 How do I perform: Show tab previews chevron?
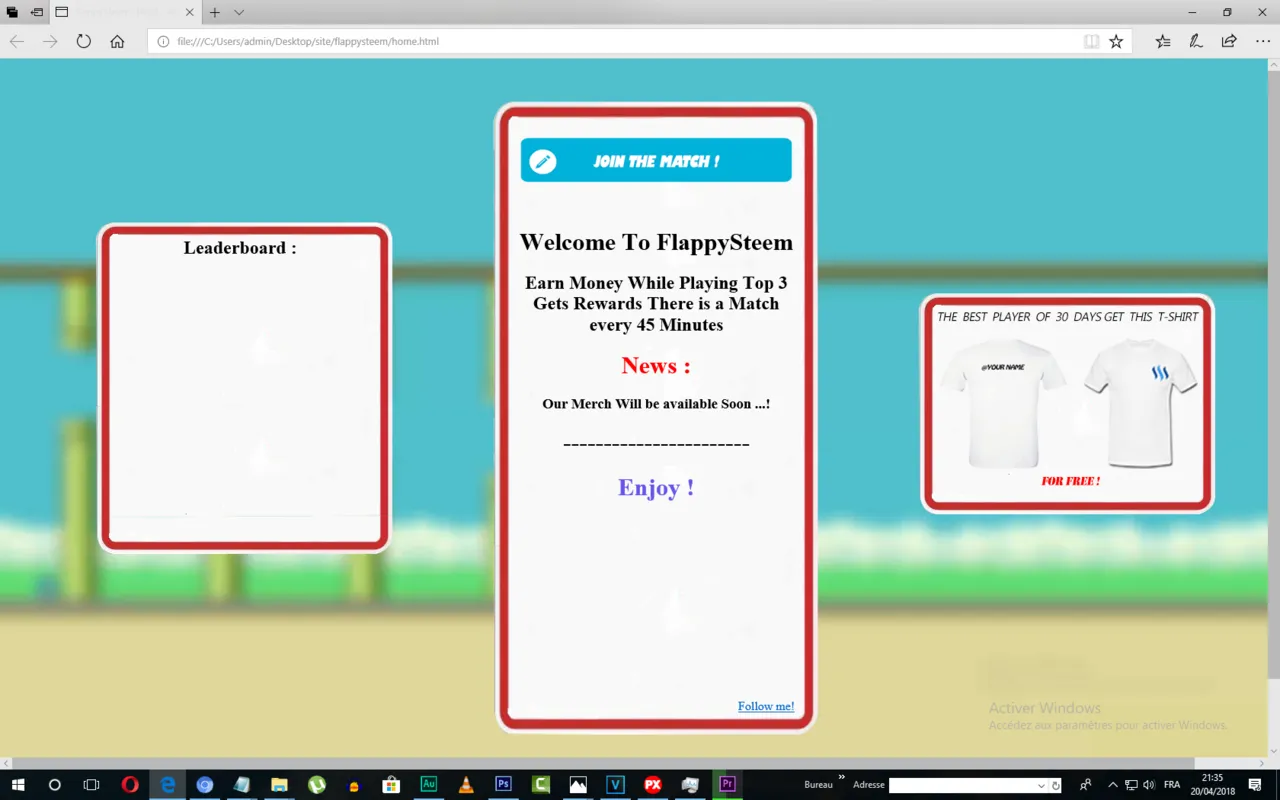point(239,13)
